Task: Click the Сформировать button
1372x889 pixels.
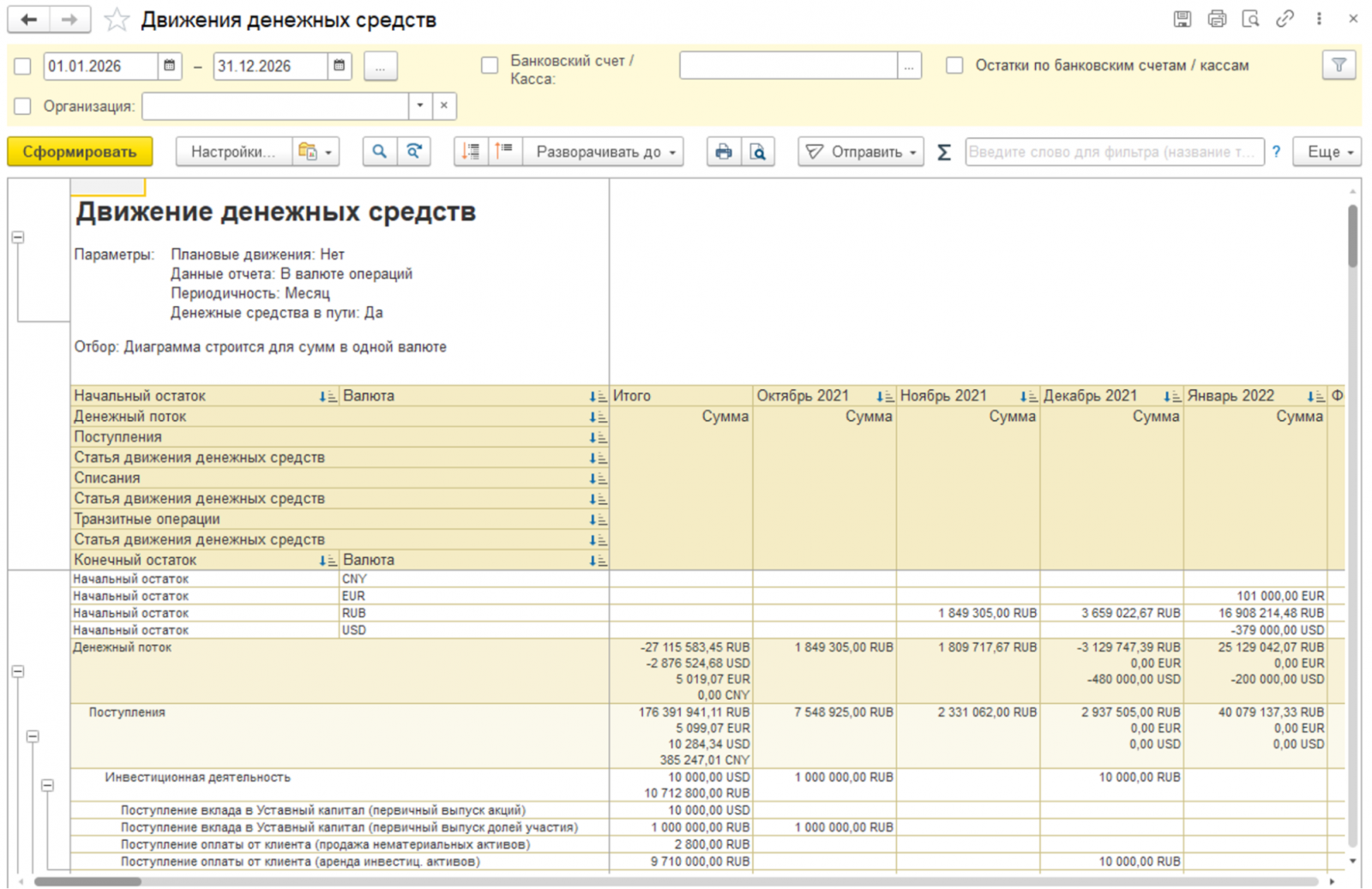Action: [80, 152]
